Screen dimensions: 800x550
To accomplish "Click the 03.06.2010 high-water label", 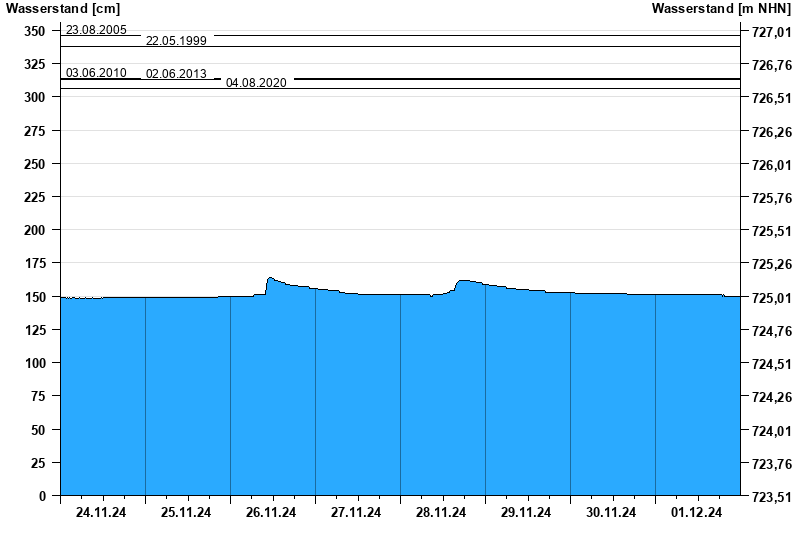I will tap(96, 73).
